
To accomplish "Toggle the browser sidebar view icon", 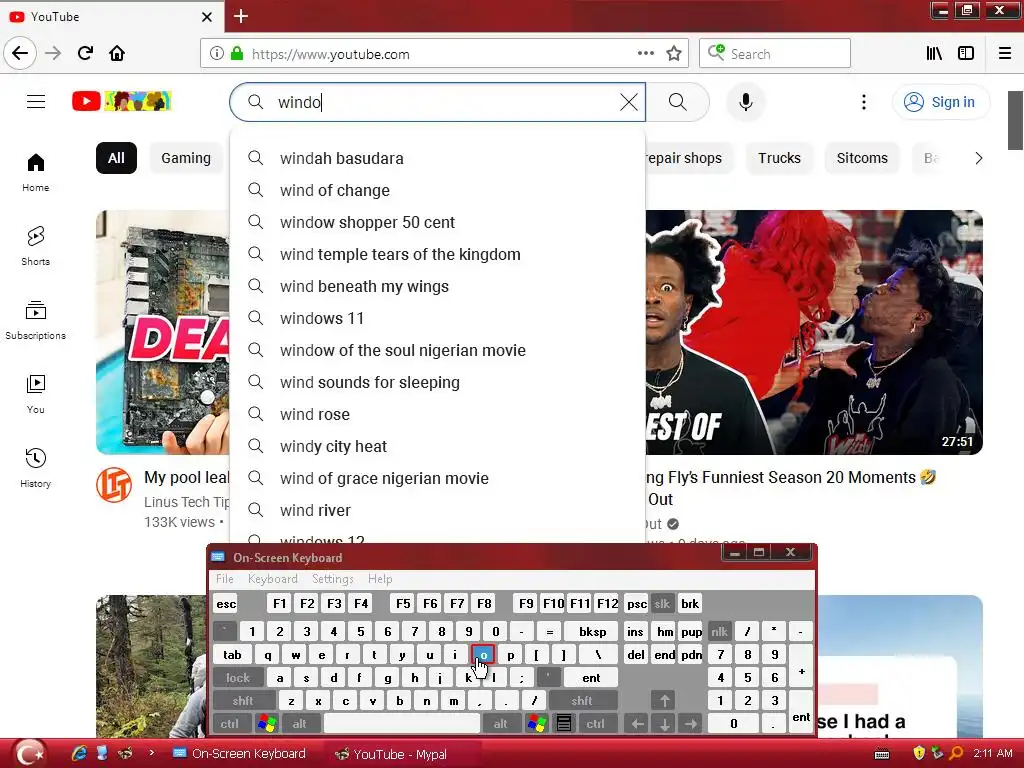I will 966,54.
